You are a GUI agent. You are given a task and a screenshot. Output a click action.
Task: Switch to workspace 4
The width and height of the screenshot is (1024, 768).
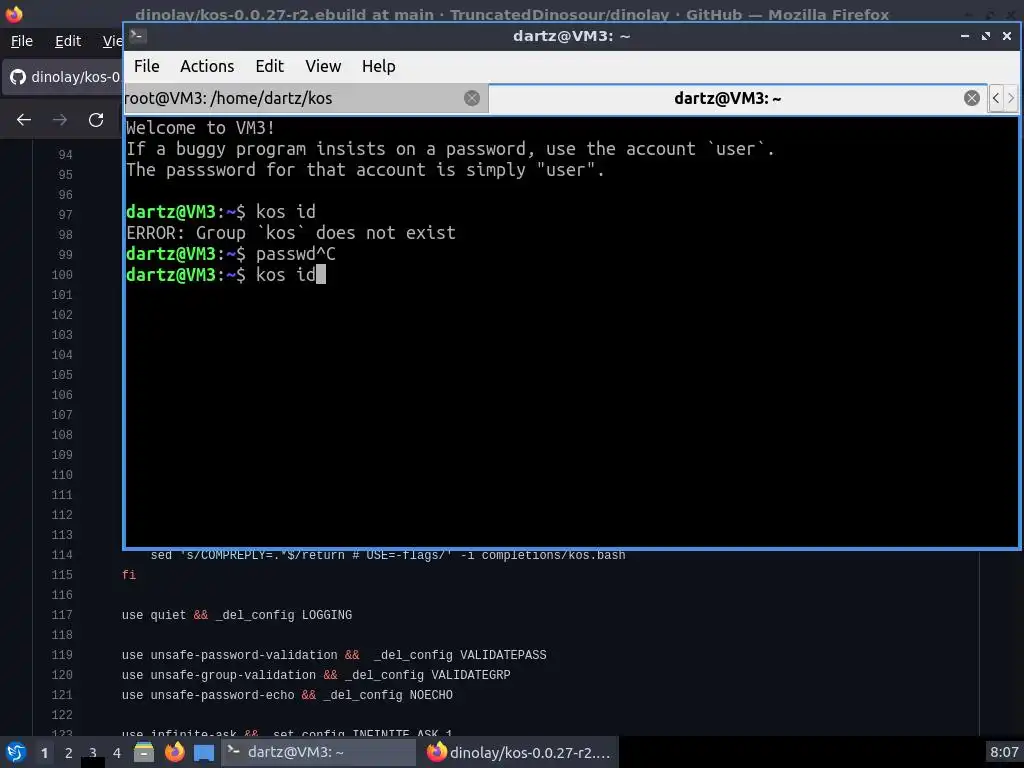tap(117, 753)
